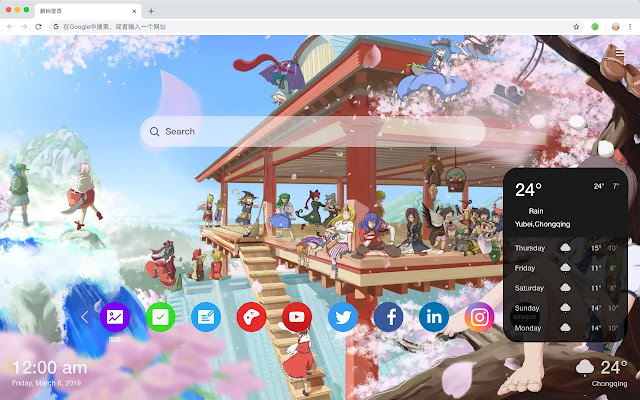This screenshot has width=640, height=400.
Task: Click the Rain condition label
Action: (x=536, y=211)
